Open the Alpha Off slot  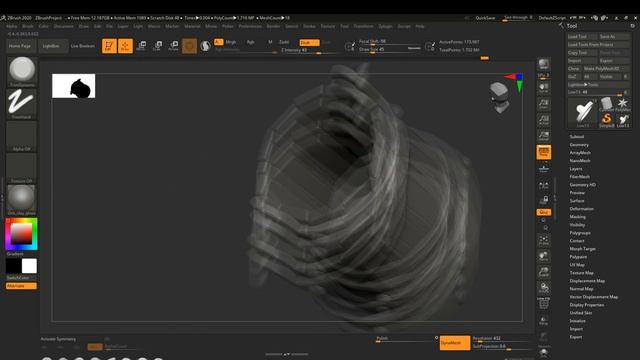21,136
